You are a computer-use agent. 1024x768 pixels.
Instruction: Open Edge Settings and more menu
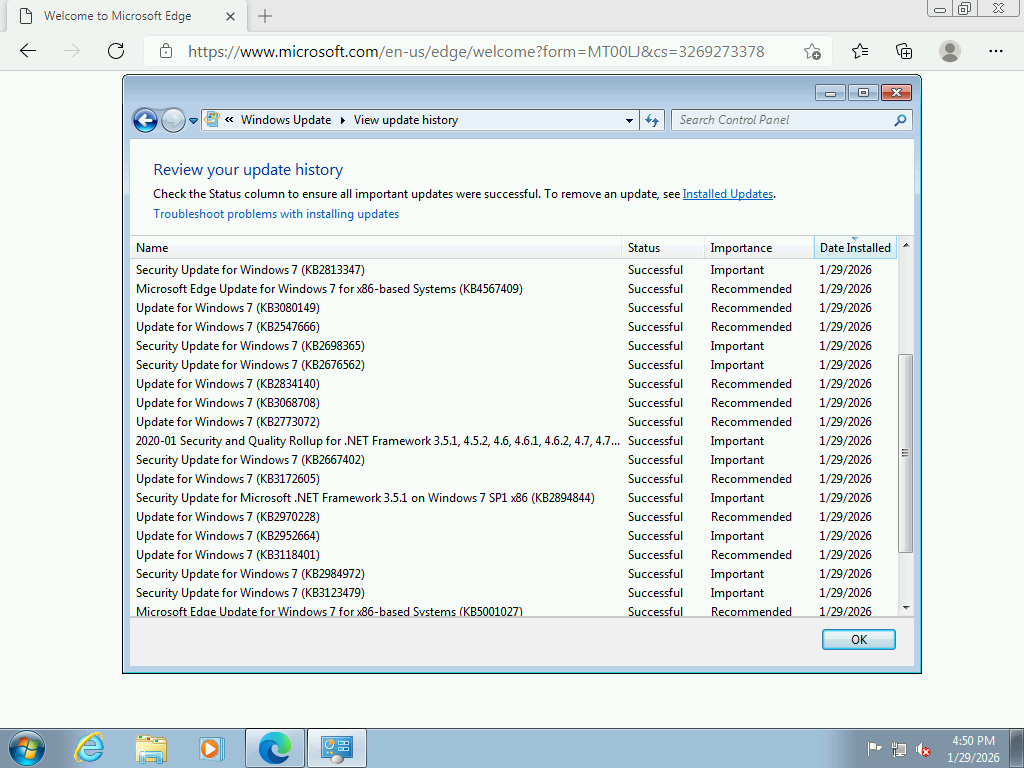coord(996,51)
